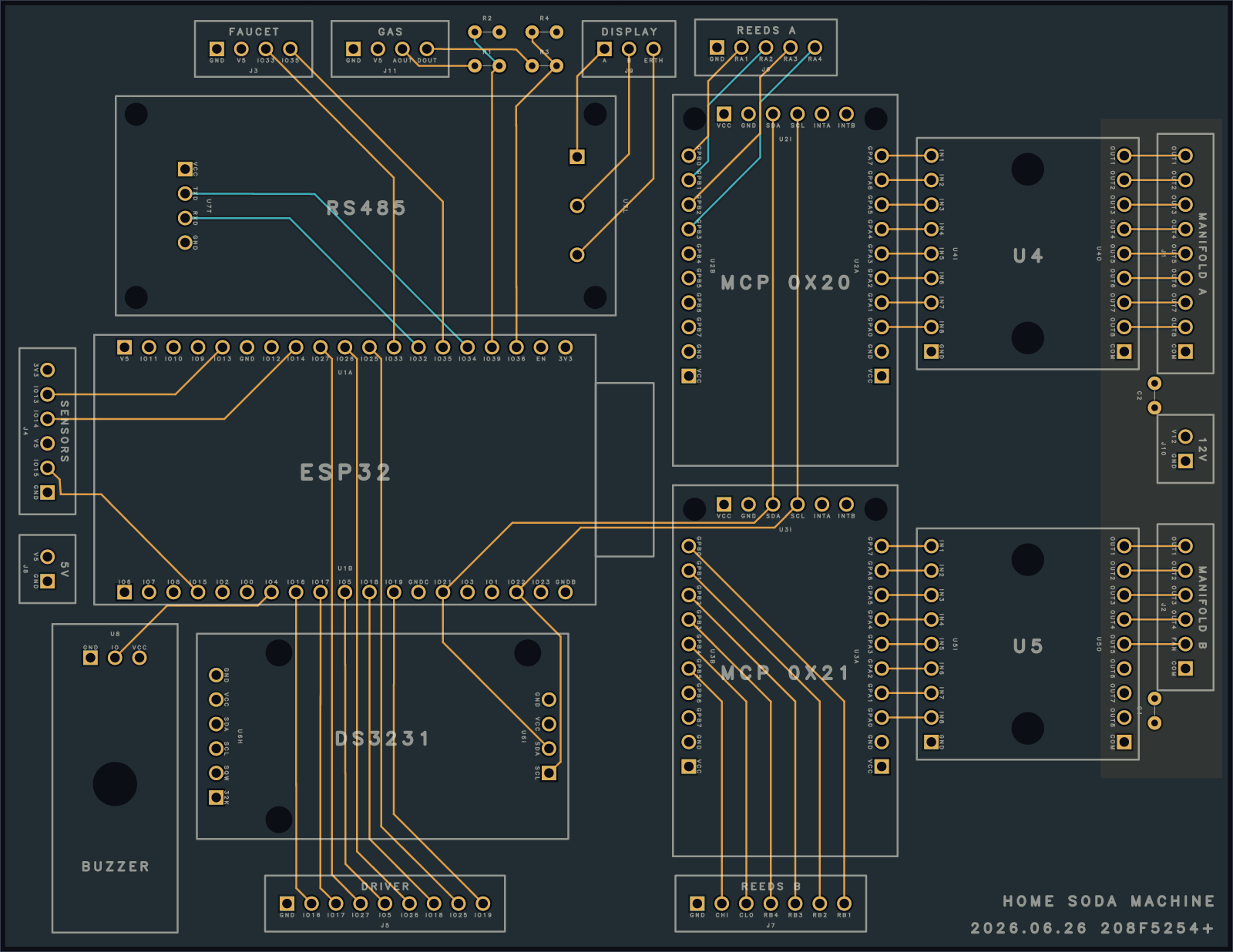Click the DS3231 module label
Image resolution: width=1233 pixels, height=952 pixels.
coord(382,739)
